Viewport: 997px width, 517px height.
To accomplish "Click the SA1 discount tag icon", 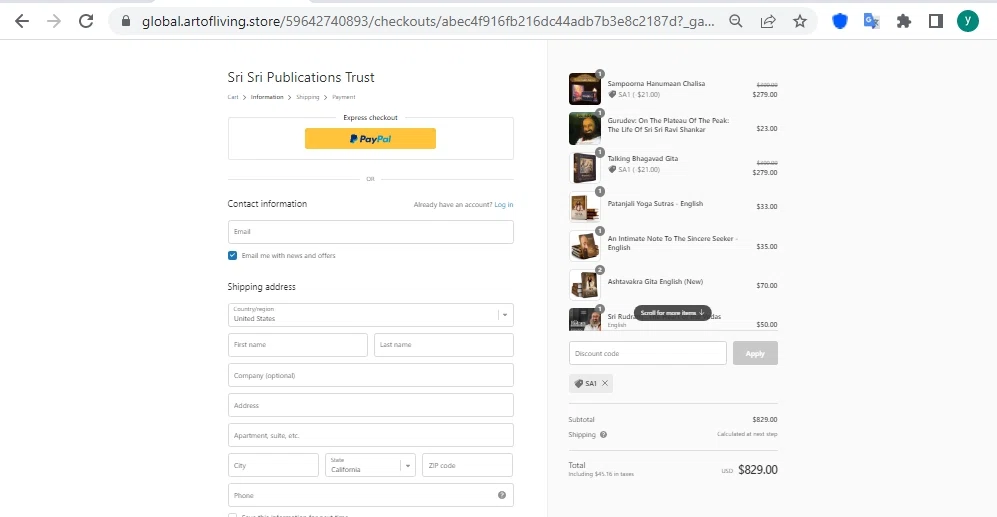I will tap(579, 383).
